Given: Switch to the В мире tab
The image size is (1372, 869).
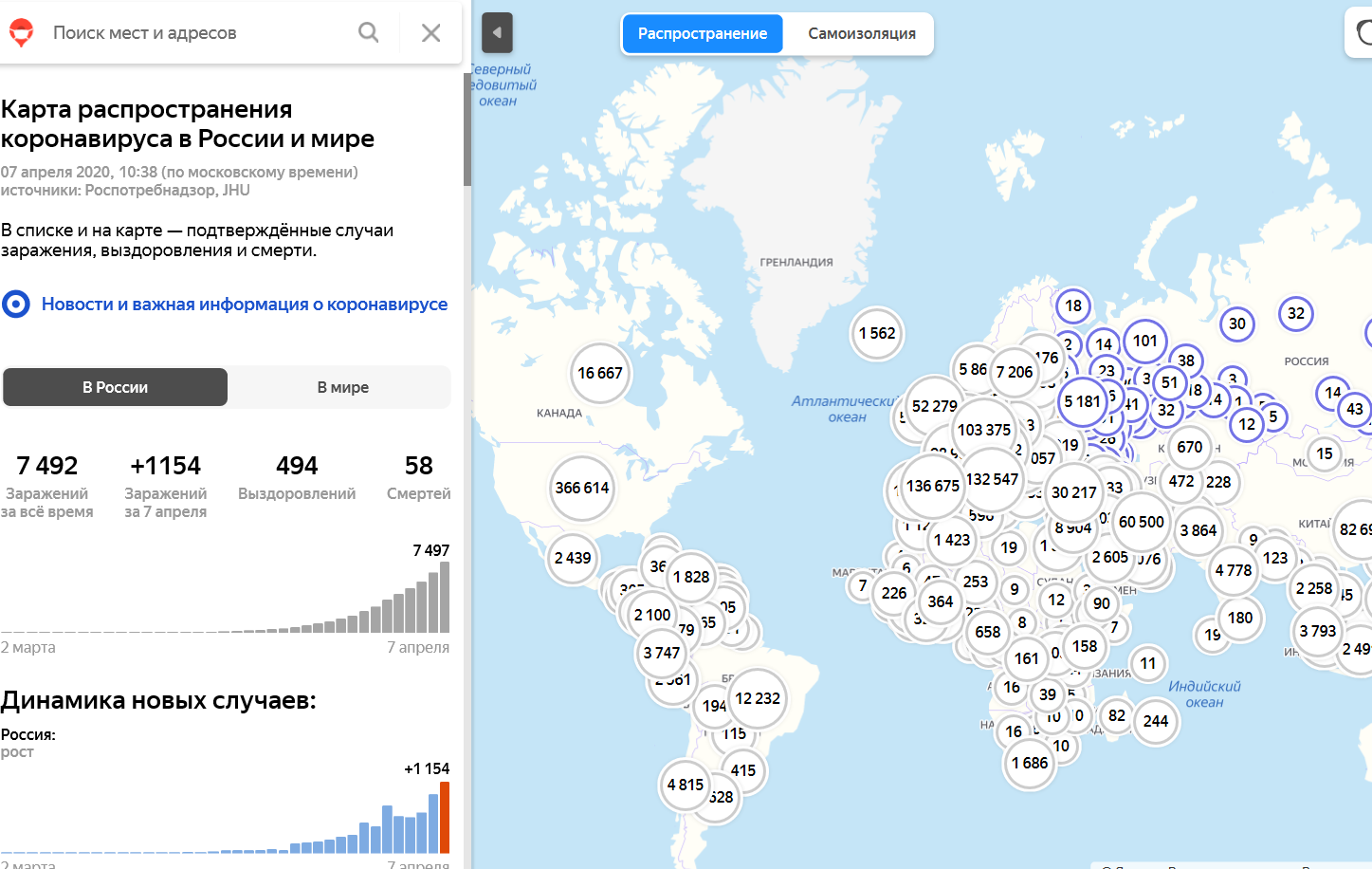Looking at the screenshot, I should pos(342,387).
